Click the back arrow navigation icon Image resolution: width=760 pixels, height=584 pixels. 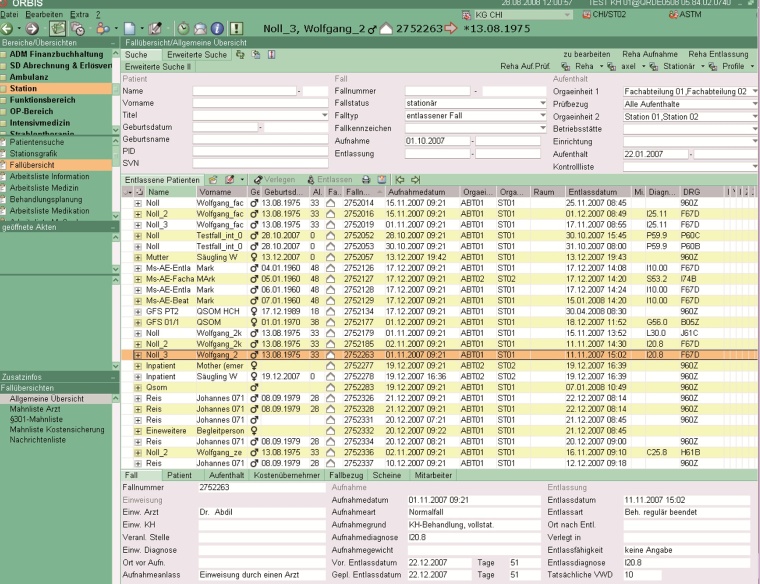click(8, 30)
